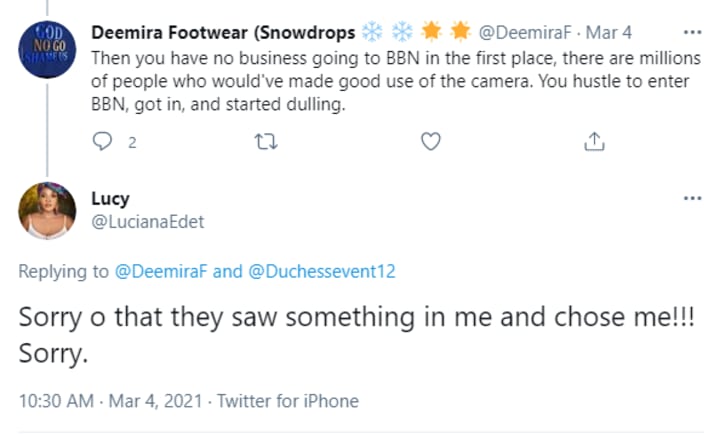
Task: Click the Twitter for iPhone source link
Action: (289, 400)
